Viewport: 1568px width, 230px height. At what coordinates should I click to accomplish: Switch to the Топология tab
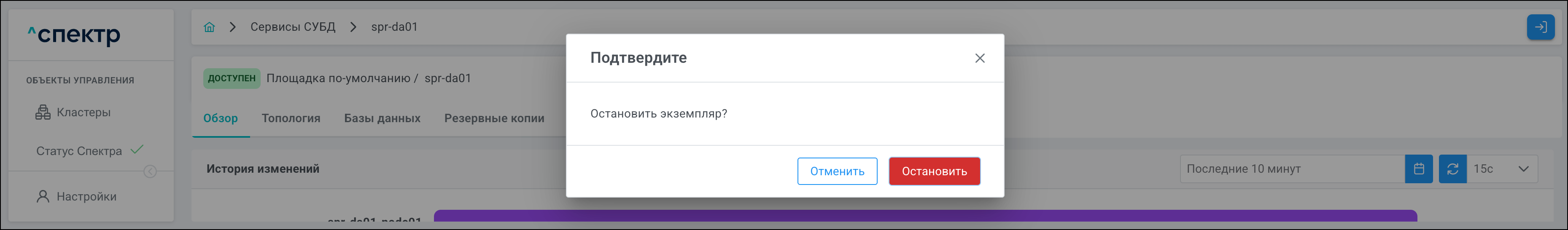tap(291, 118)
